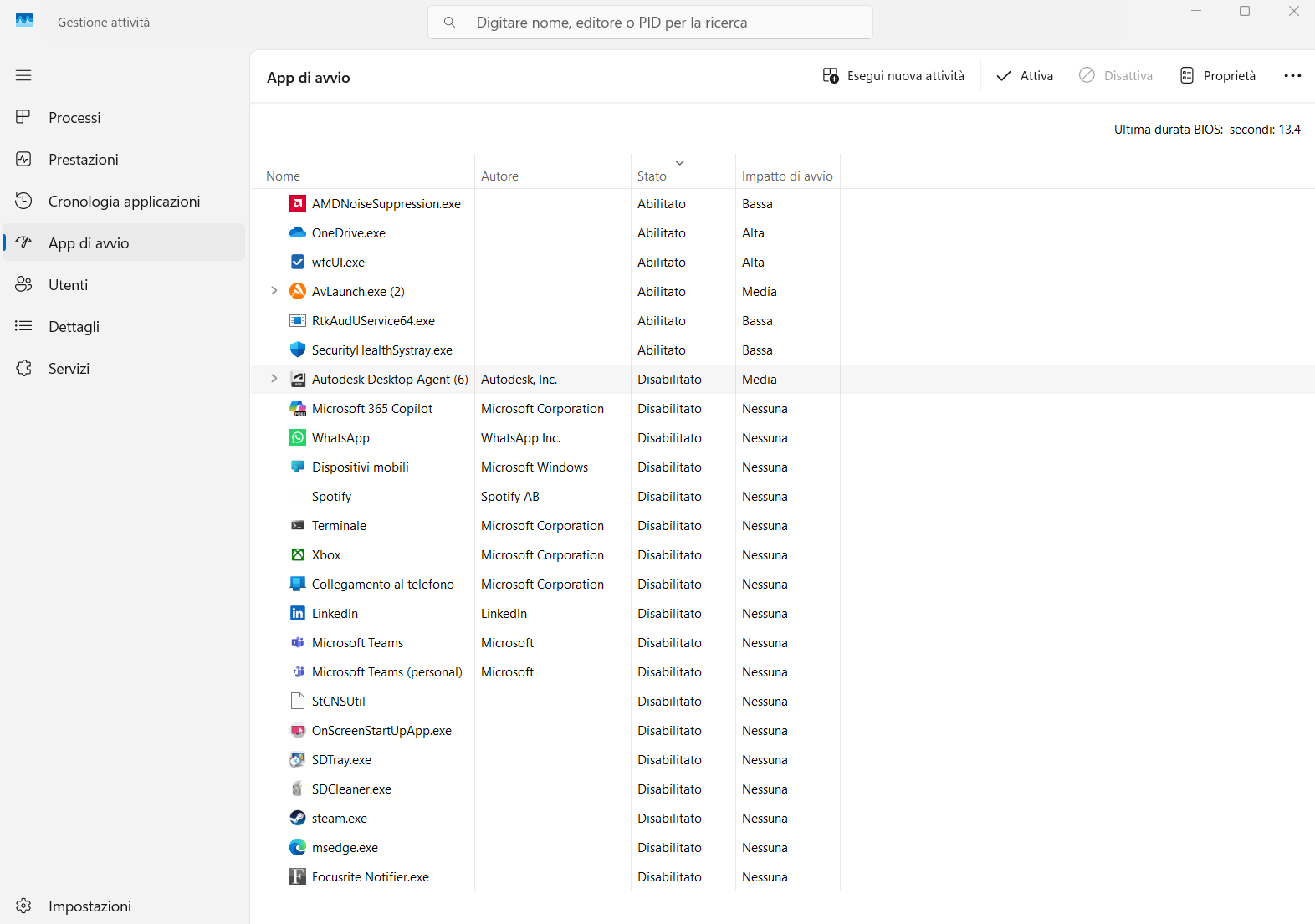Click the Microsoft 365 Copilot icon

[x=298, y=408]
